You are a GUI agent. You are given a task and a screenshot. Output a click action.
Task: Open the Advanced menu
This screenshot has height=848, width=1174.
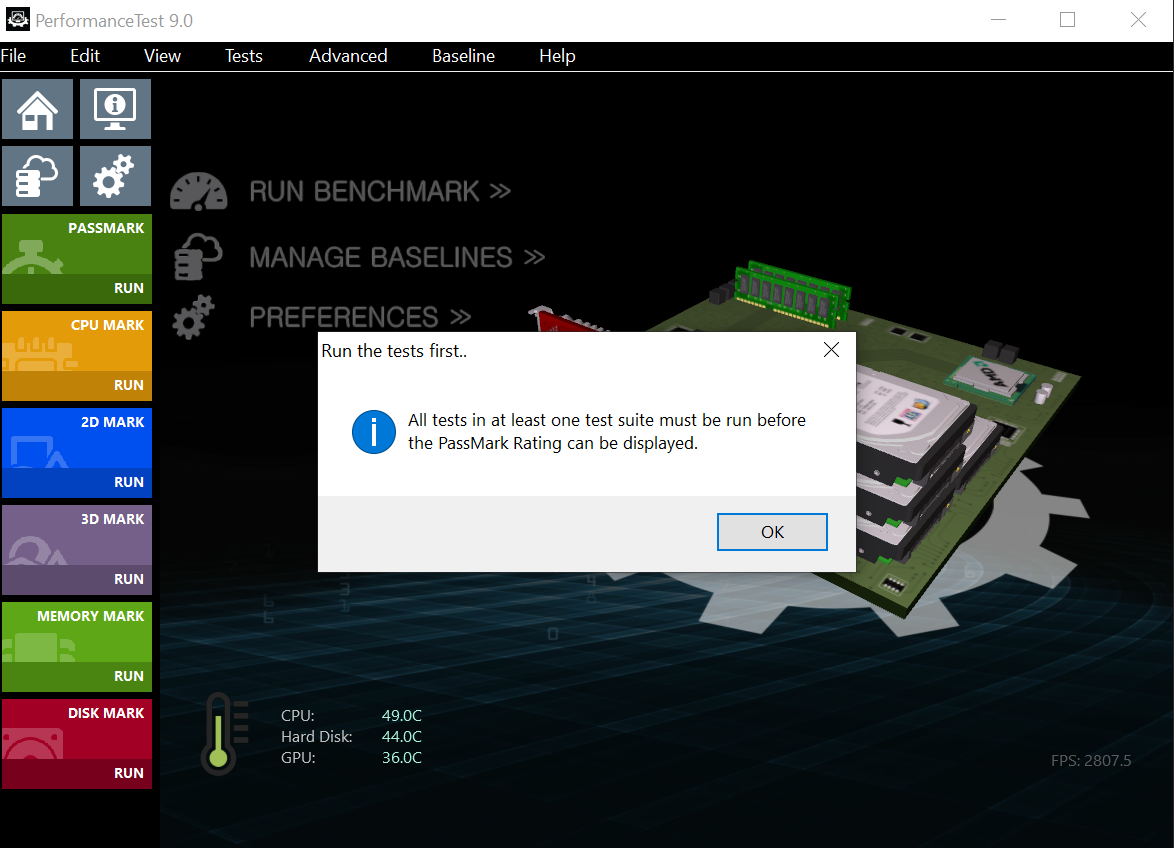pyautogui.click(x=348, y=56)
